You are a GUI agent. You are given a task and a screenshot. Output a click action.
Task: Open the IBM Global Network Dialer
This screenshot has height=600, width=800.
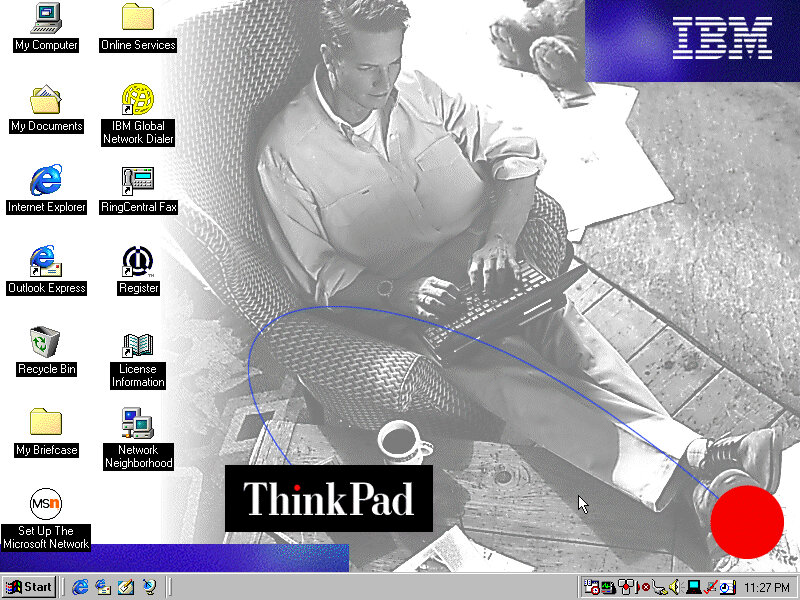point(138,99)
